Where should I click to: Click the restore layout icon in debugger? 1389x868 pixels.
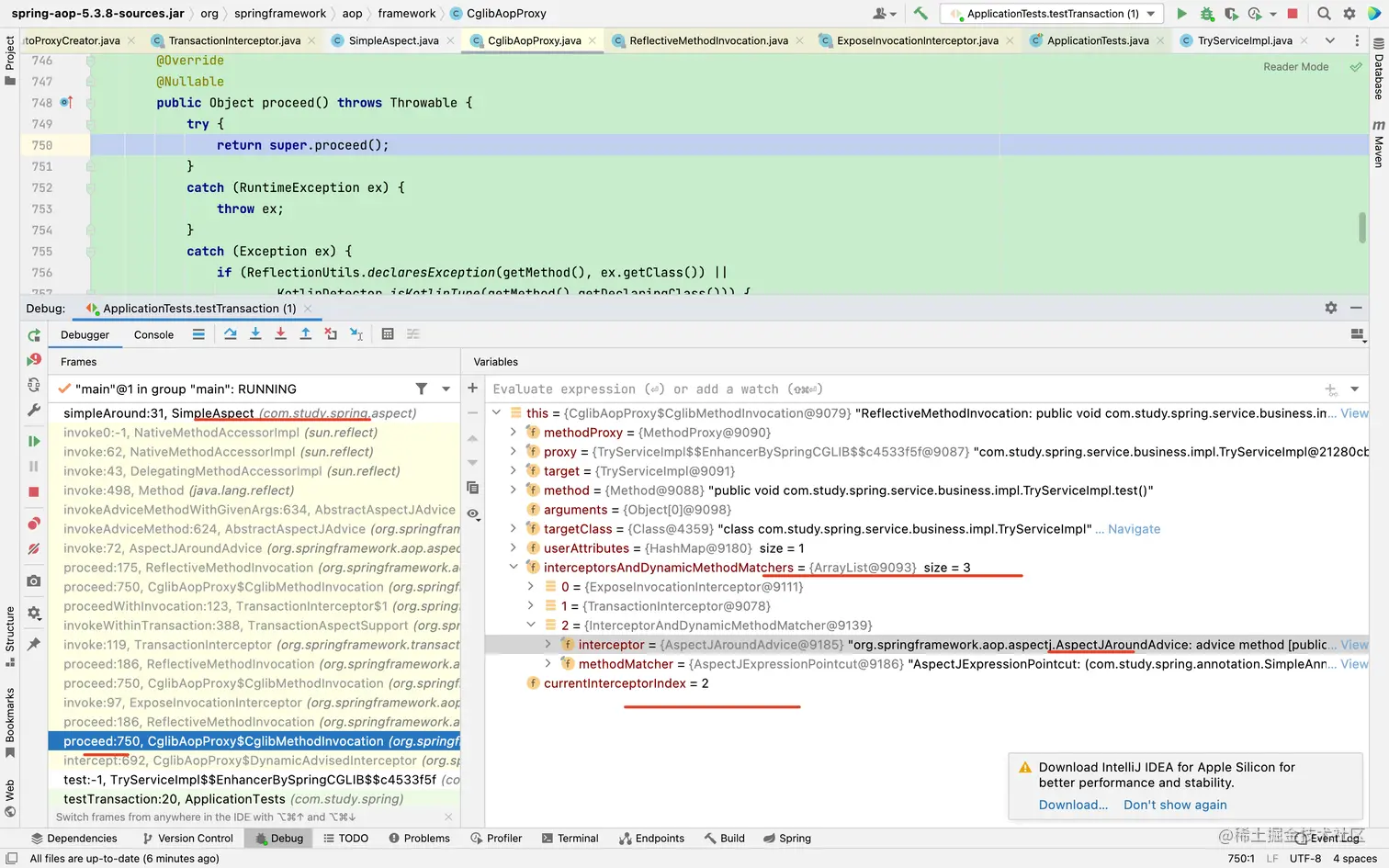click(x=1358, y=335)
